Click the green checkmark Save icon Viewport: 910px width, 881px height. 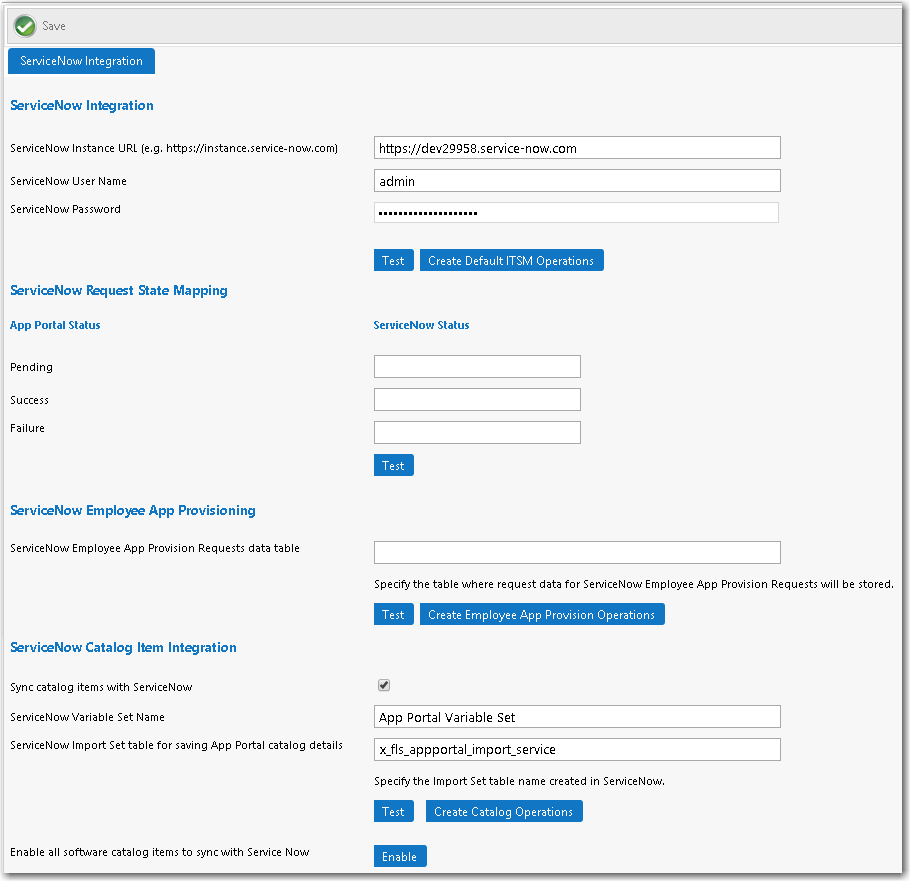[25, 26]
